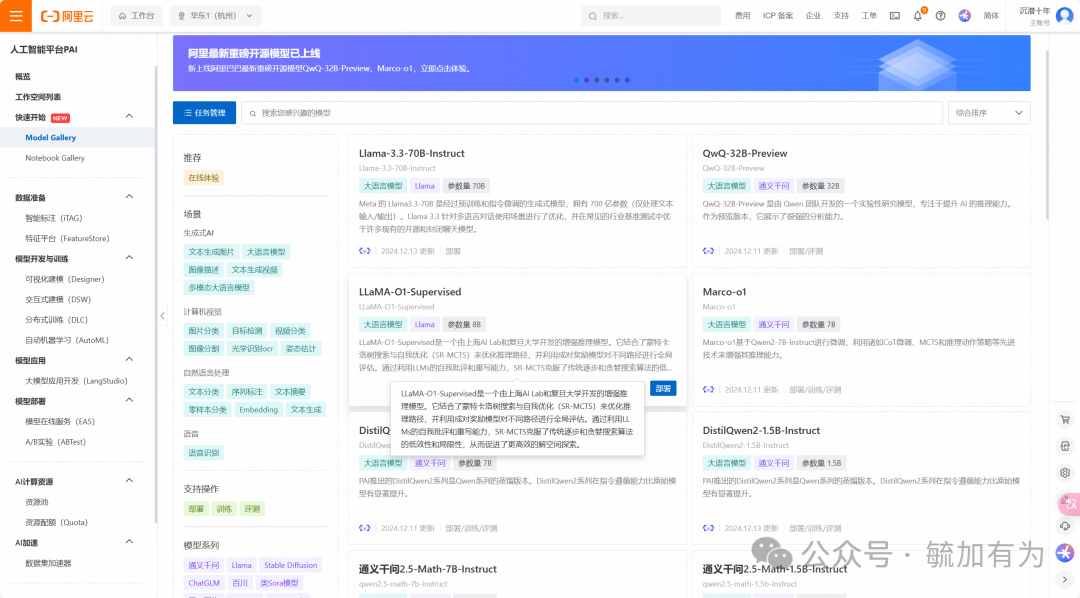1080x598 pixels.
Task: Click the top bar search field
Action: [651, 16]
